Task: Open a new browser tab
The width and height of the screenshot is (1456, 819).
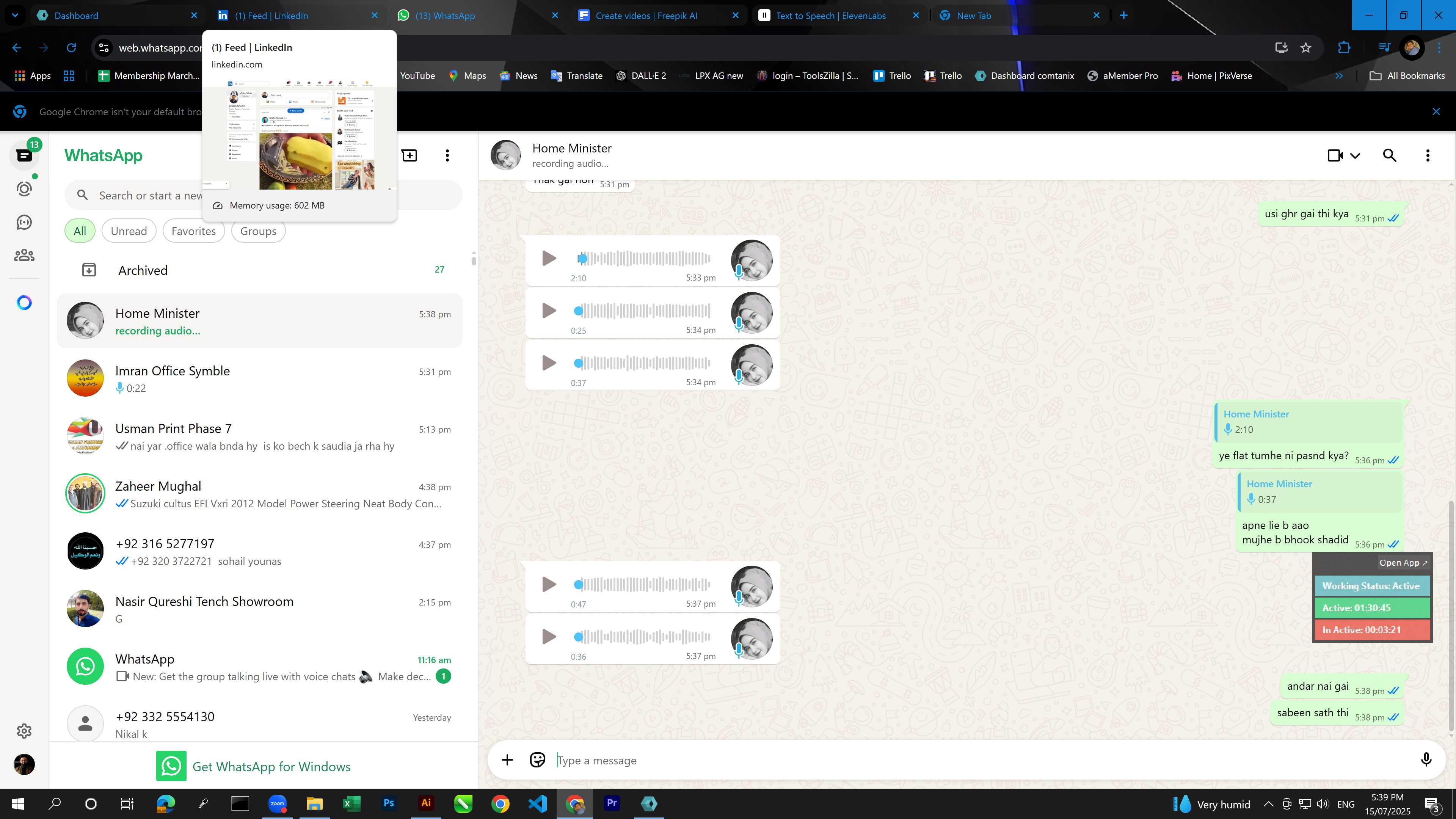Action: [x=1123, y=16]
